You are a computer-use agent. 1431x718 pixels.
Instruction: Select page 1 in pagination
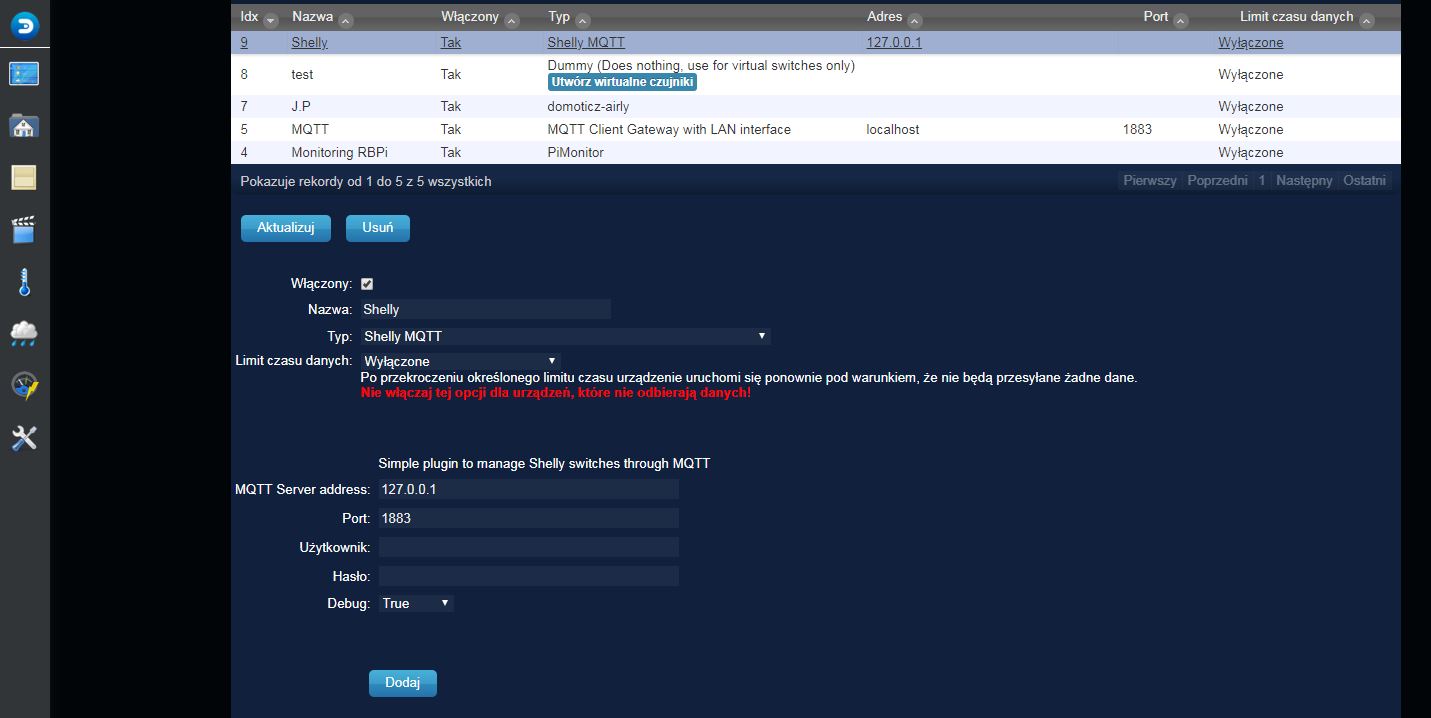click(x=1262, y=181)
